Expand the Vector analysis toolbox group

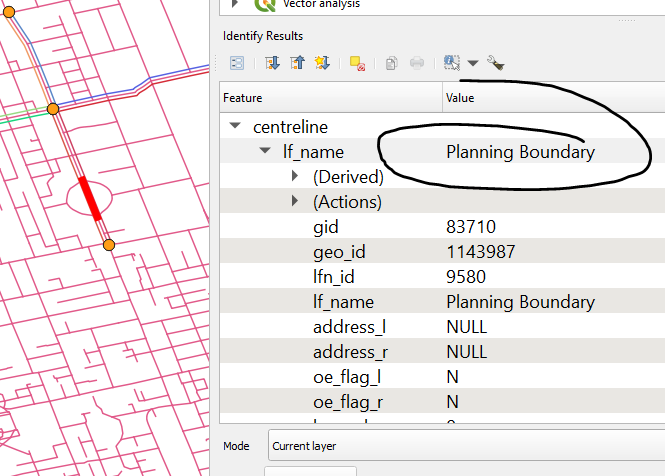[235, 4]
